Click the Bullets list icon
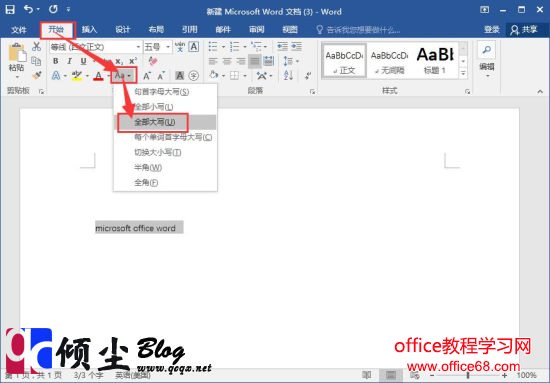Screen dimensions: 550x383 [x=213, y=47]
